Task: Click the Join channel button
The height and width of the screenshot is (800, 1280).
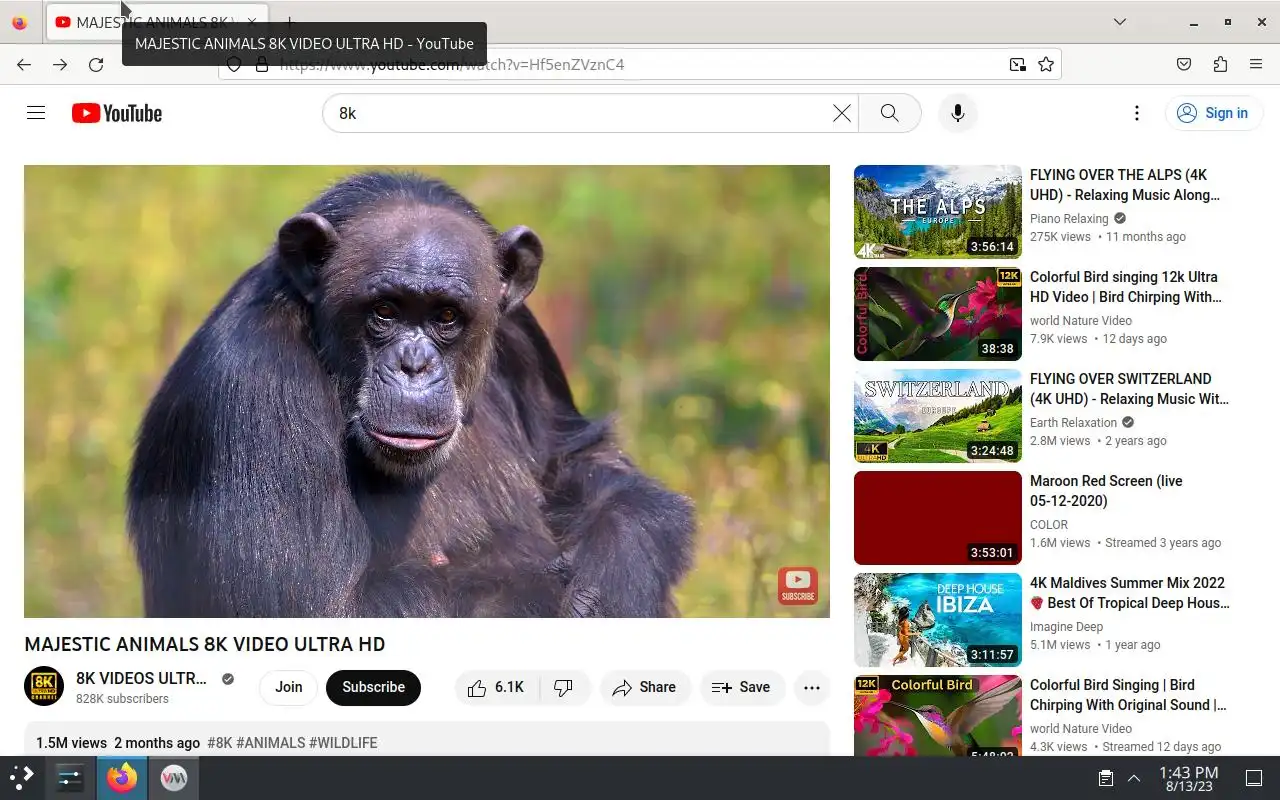Action: coord(289,687)
